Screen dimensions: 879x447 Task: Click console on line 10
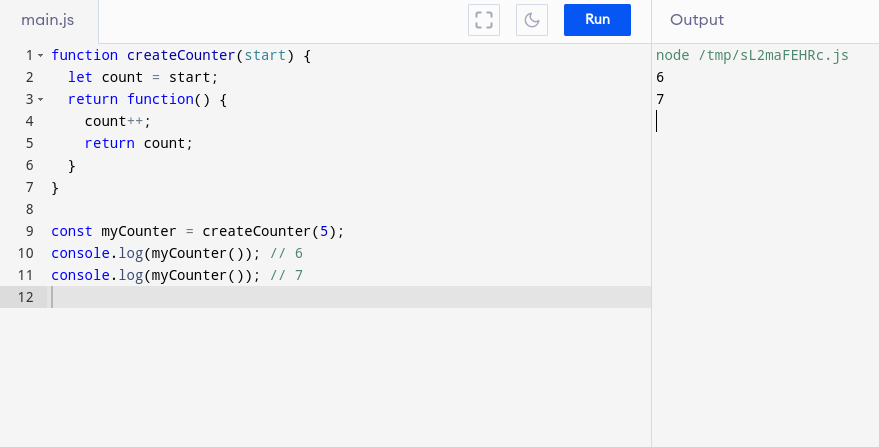[x=80, y=254]
